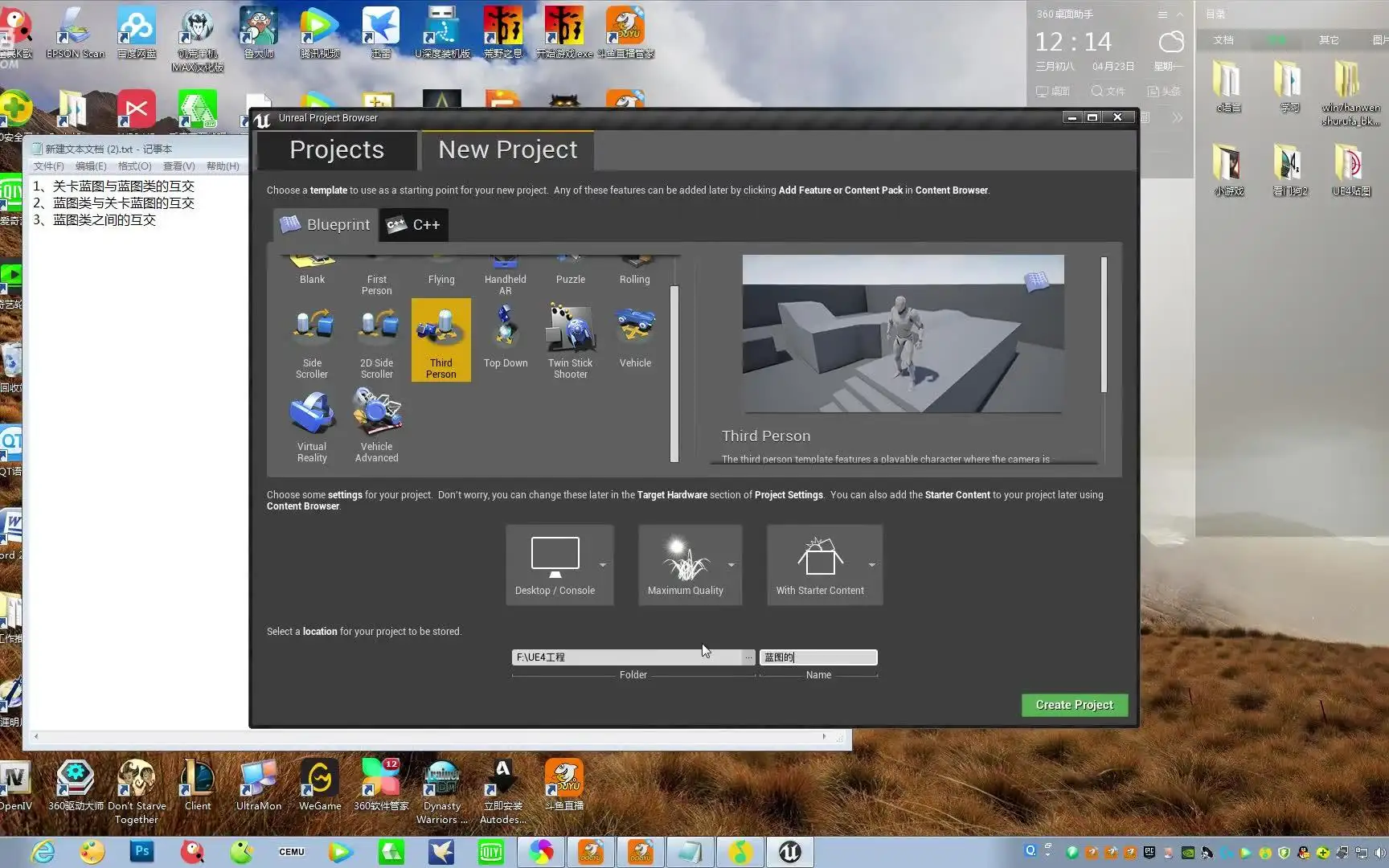Pick the 2D Side Scroller template
This screenshot has height=868, width=1389.
pos(376,340)
